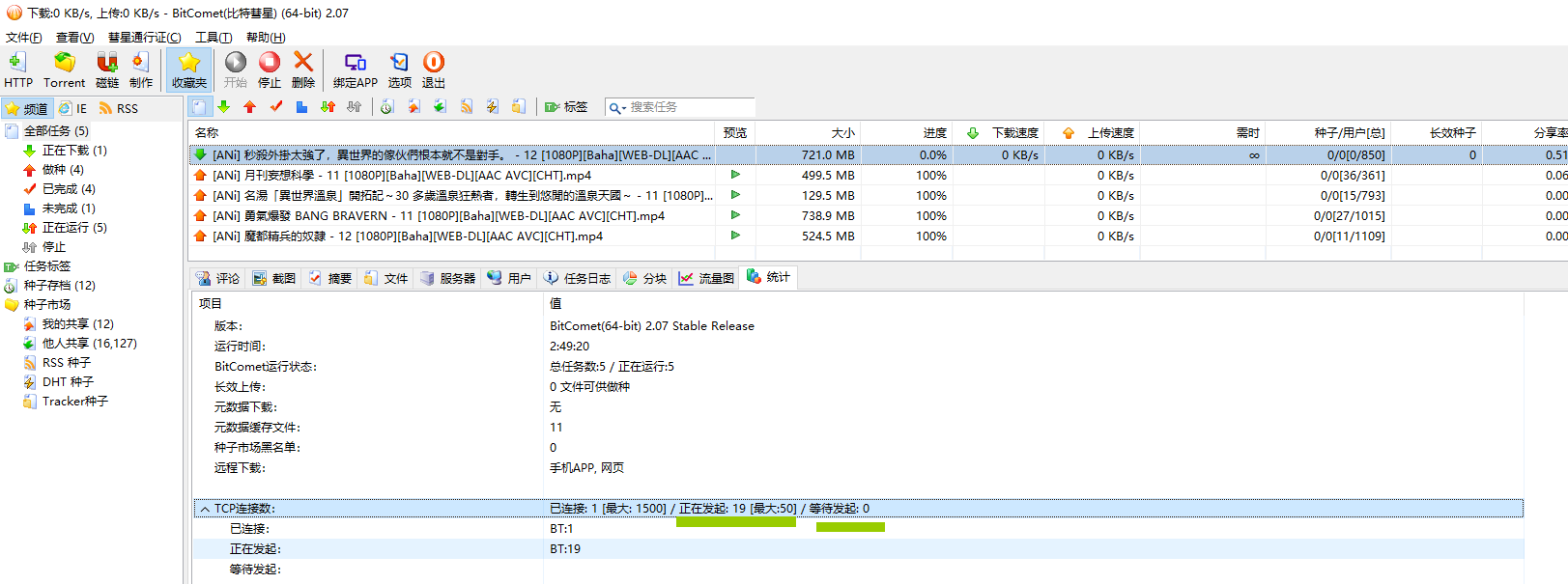Open the 绑定APP bind device tool
Screen dimensions: 1568x584
coord(356,70)
